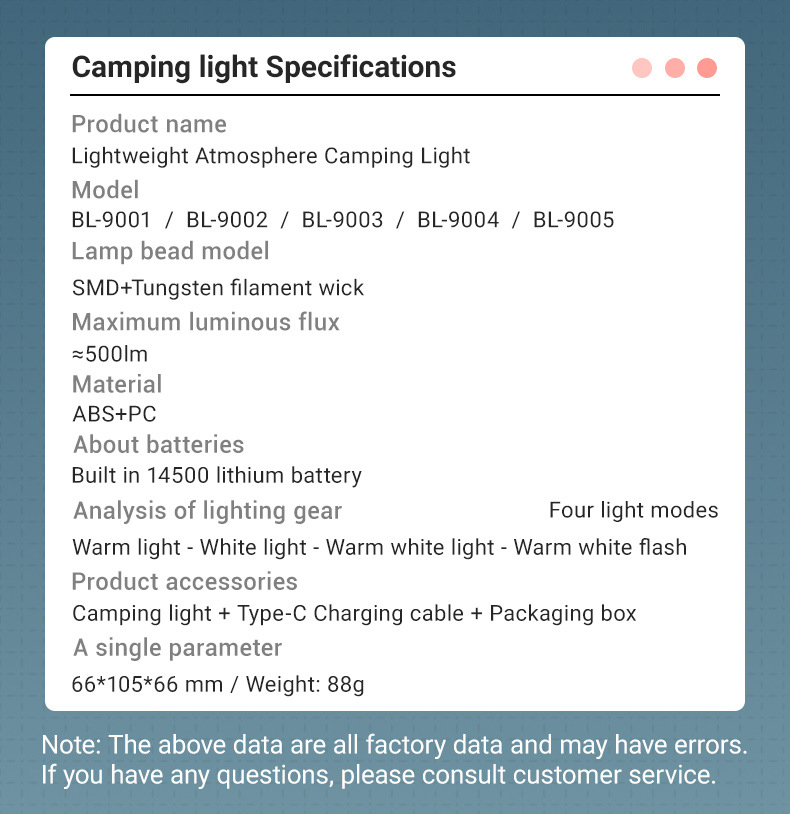790x814 pixels.
Task: Select SMD+Tungsten filament wick text
Action: pyautogui.click(x=218, y=288)
